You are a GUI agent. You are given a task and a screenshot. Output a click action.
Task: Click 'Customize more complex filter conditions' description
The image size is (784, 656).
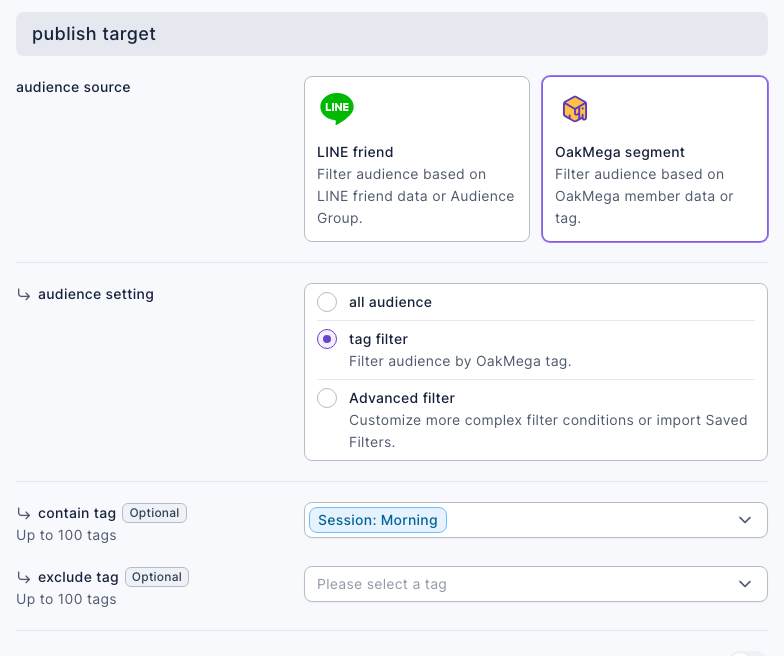click(x=548, y=431)
